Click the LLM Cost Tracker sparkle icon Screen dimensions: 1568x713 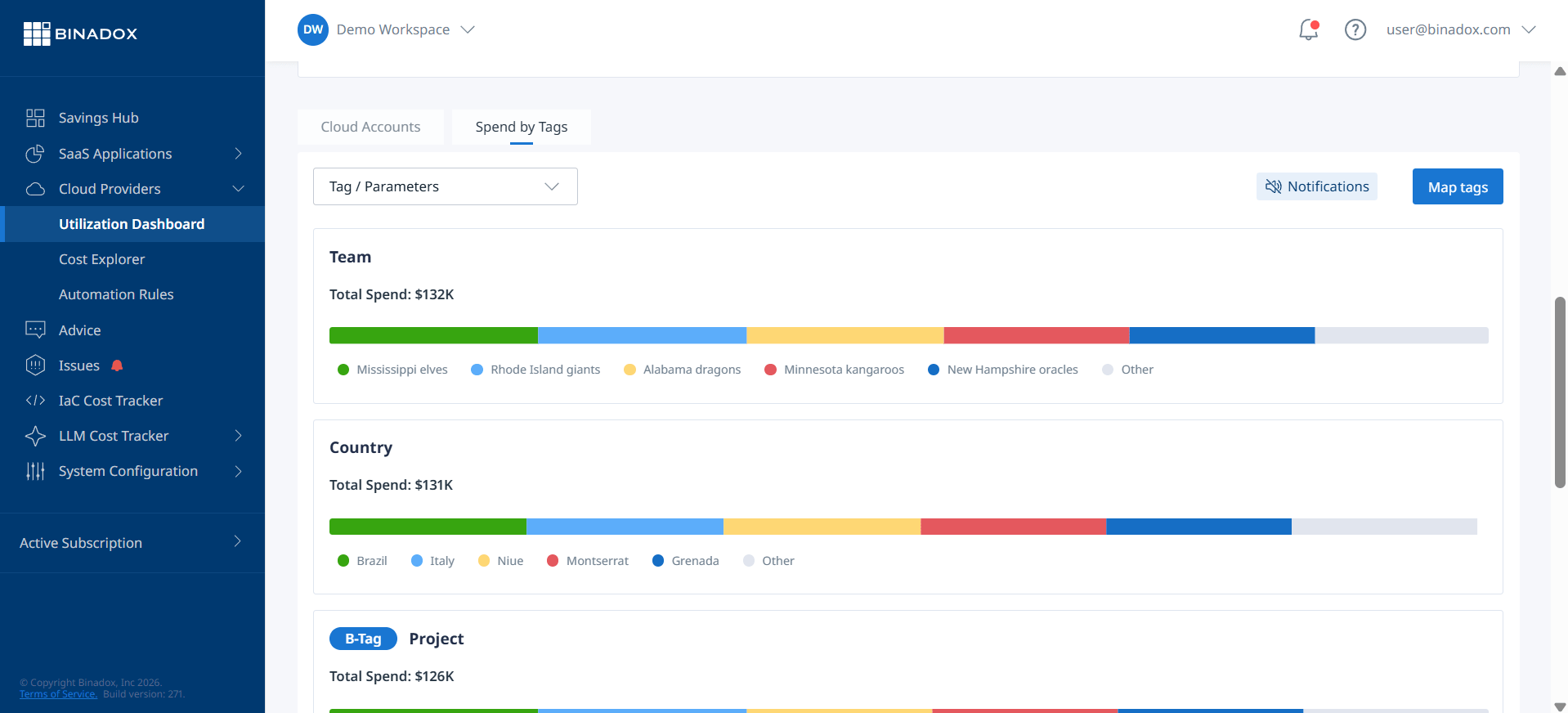(35, 436)
